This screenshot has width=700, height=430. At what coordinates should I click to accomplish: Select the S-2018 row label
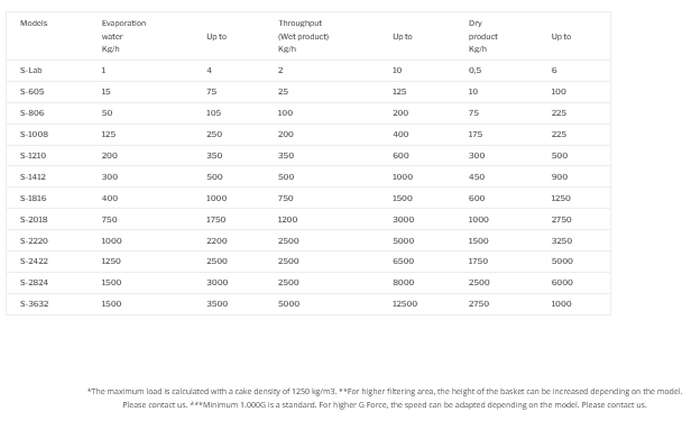coord(34,219)
